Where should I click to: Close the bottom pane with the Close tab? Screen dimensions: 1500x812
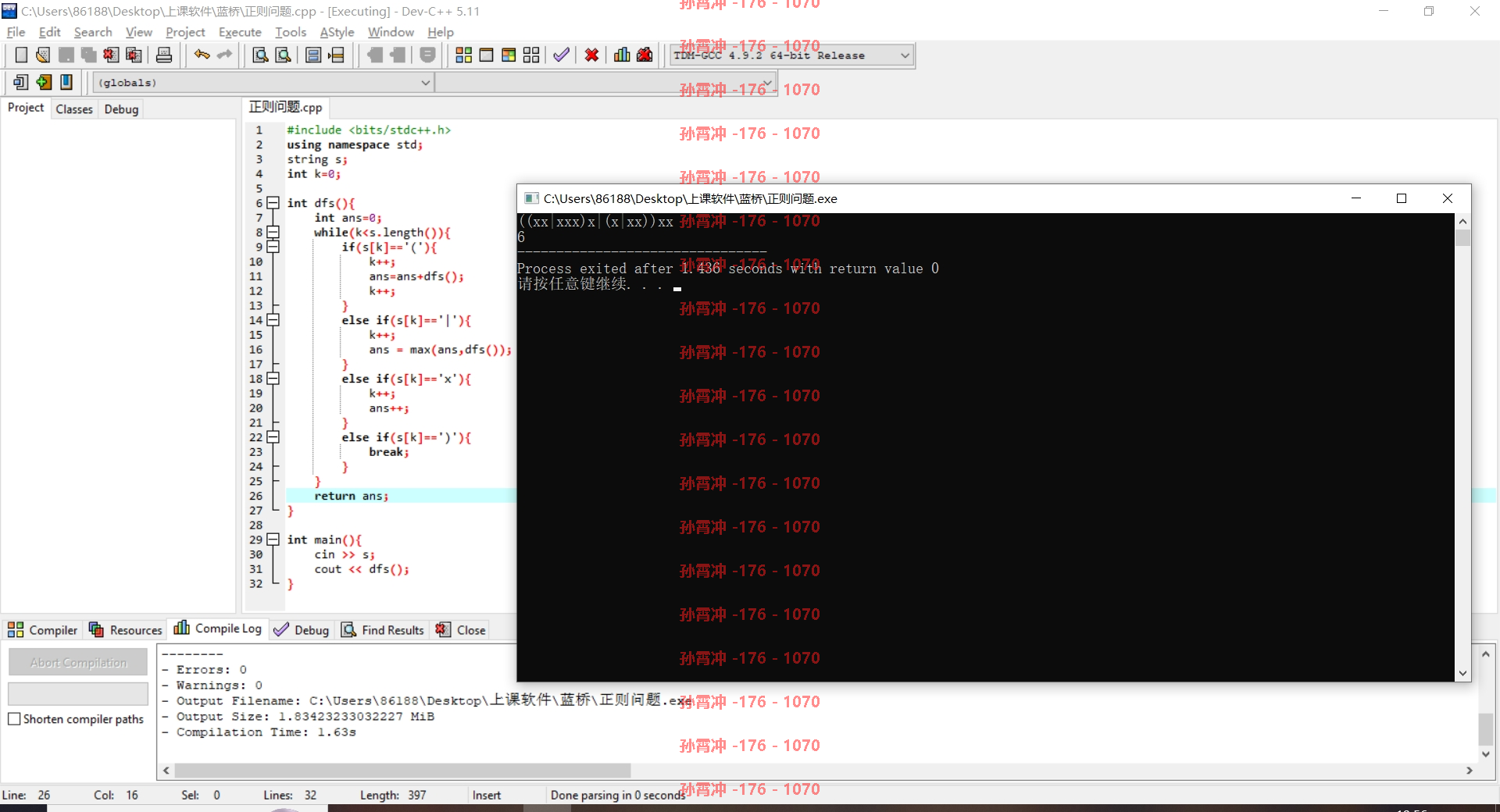(461, 630)
